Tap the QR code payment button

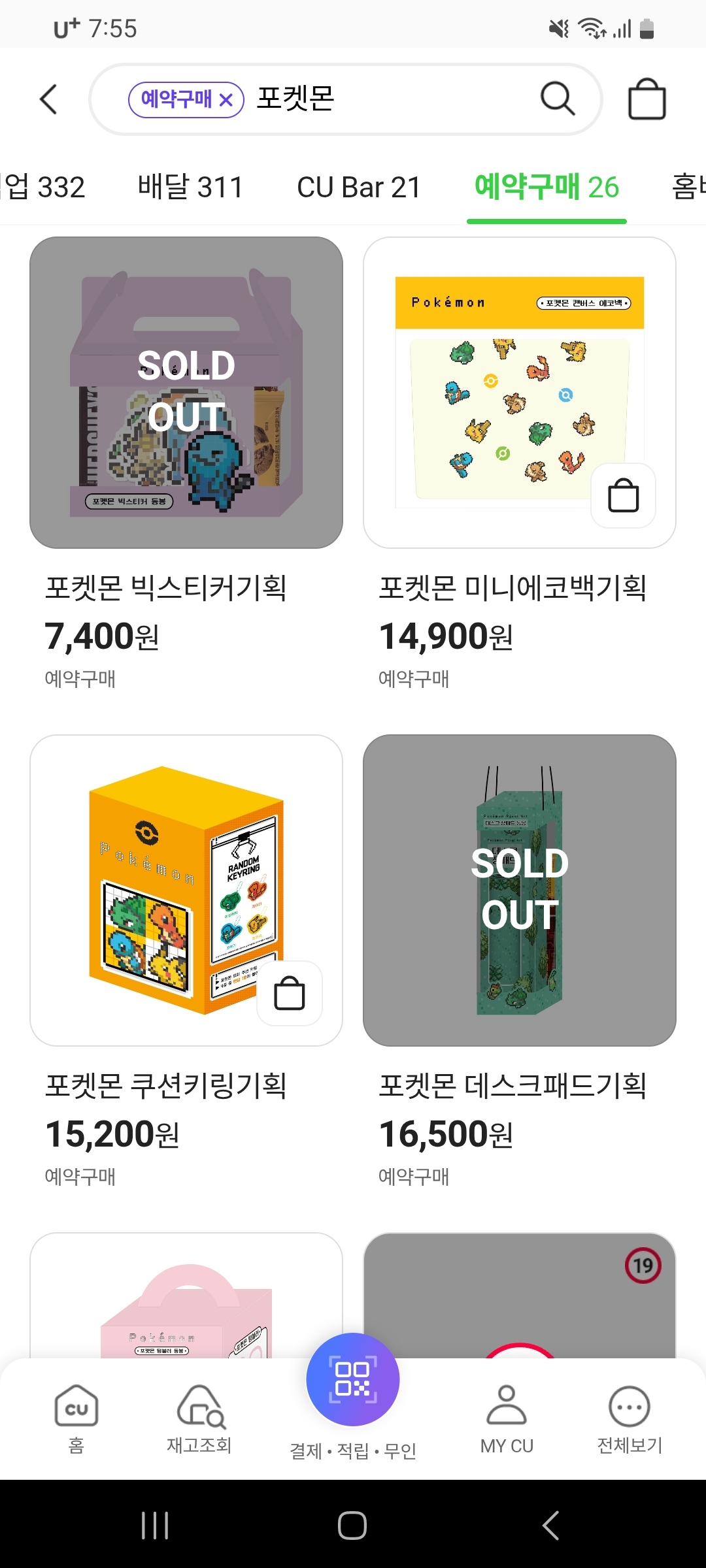(x=353, y=1379)
